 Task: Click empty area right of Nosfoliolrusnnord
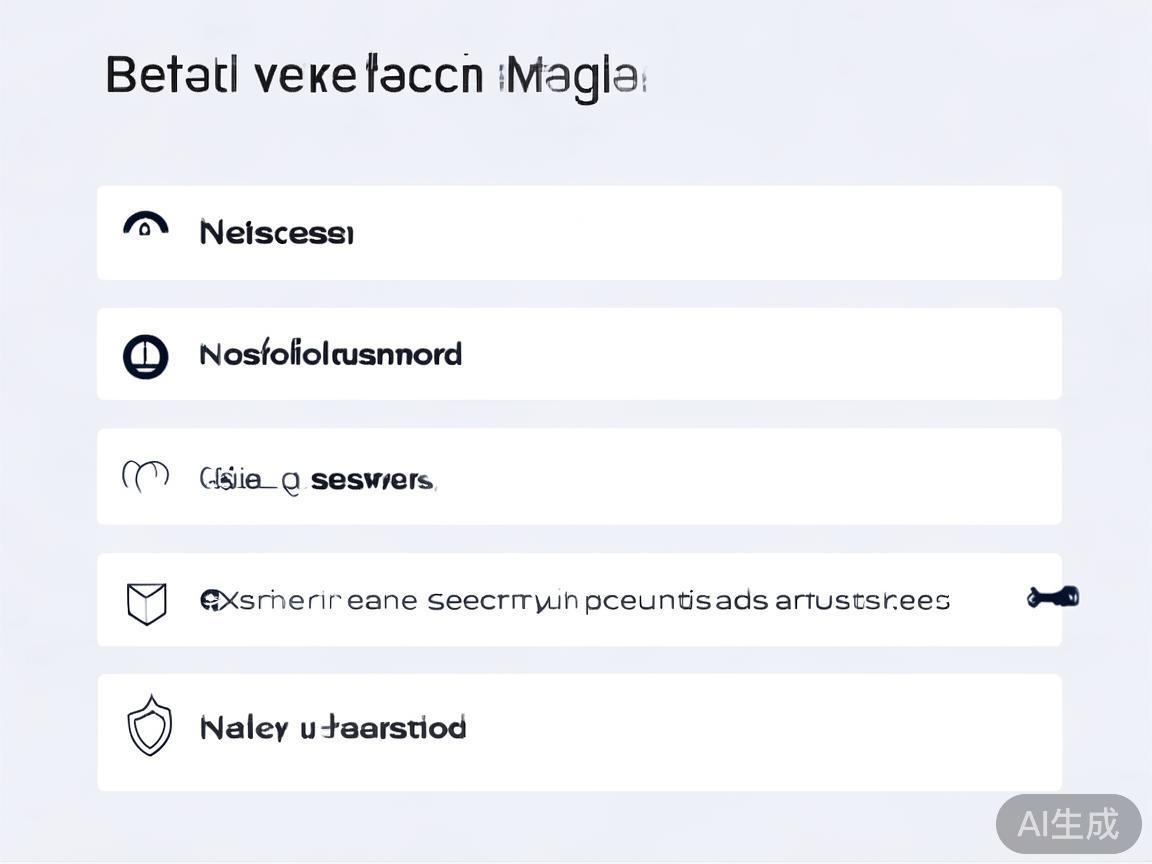(x=750, y=355)
